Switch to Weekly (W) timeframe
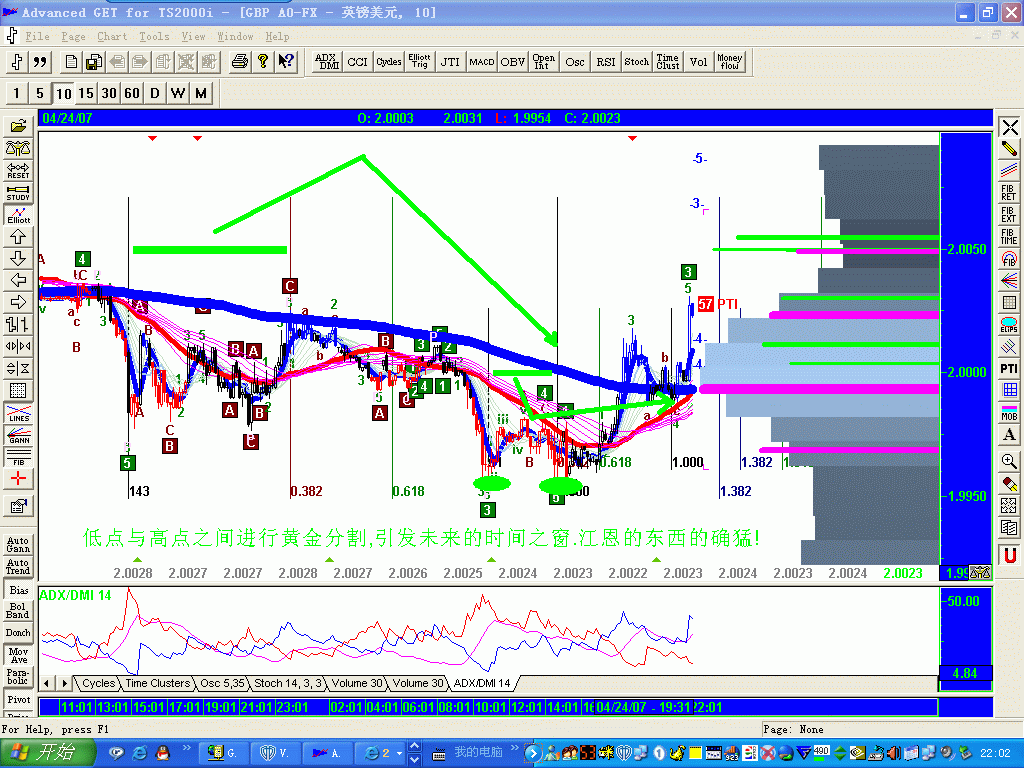 click(178, 93)
